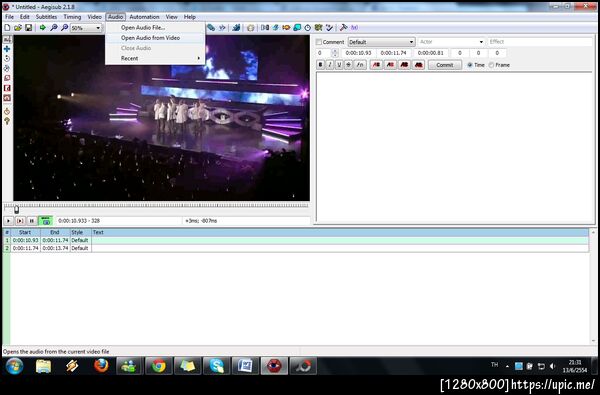The width and height of the screenshot is (600, 395).
Task: Select the rectangle Clip tool
Action: (x=7, y=88)
